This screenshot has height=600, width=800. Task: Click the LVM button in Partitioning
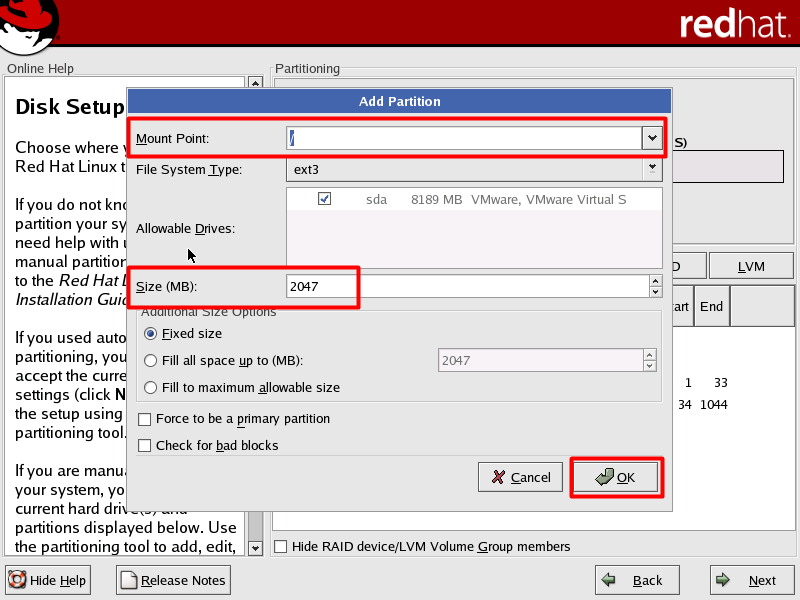(x=751, y=266)
